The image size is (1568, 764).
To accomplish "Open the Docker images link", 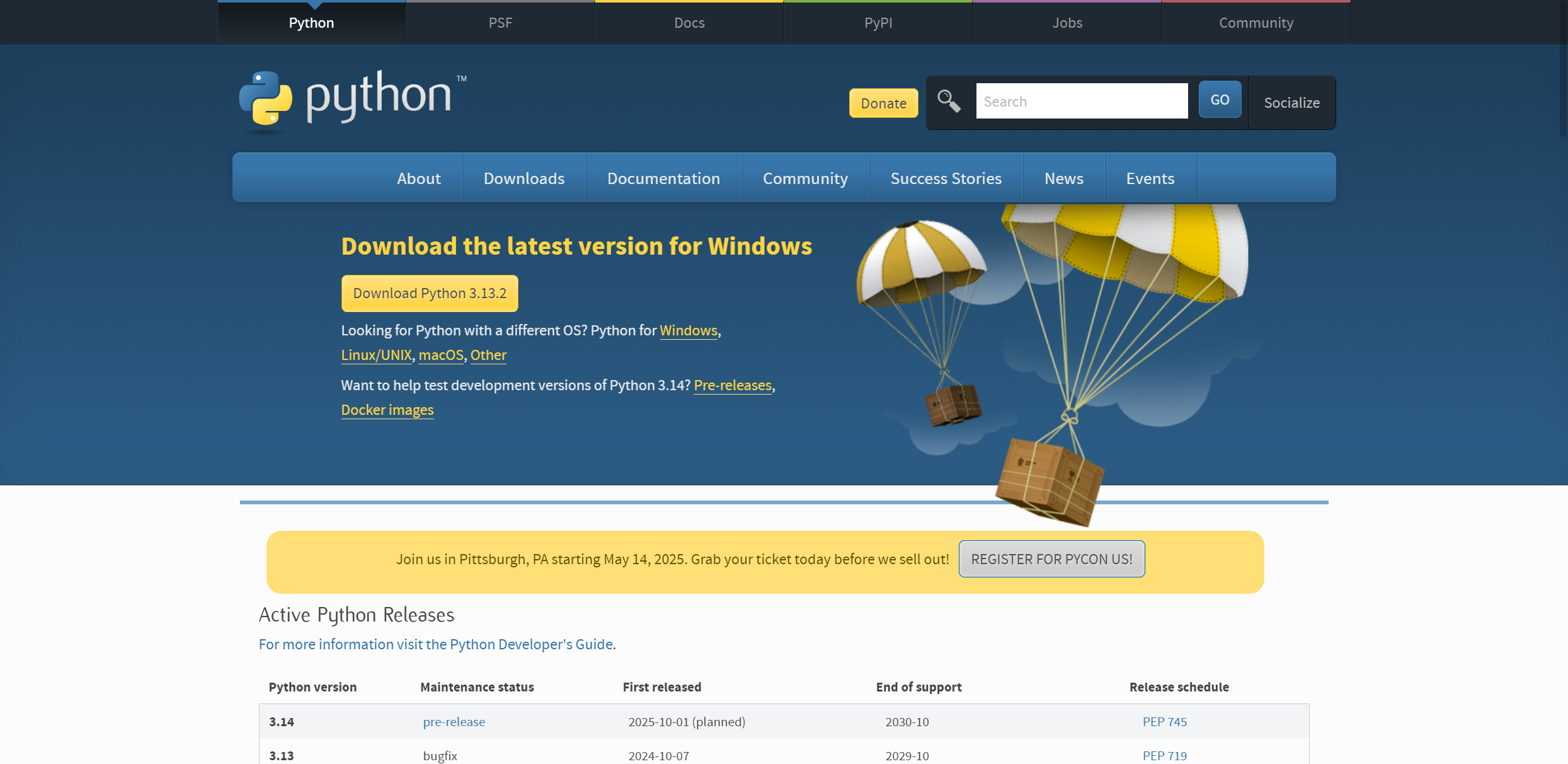I will (x=387, y=410).
